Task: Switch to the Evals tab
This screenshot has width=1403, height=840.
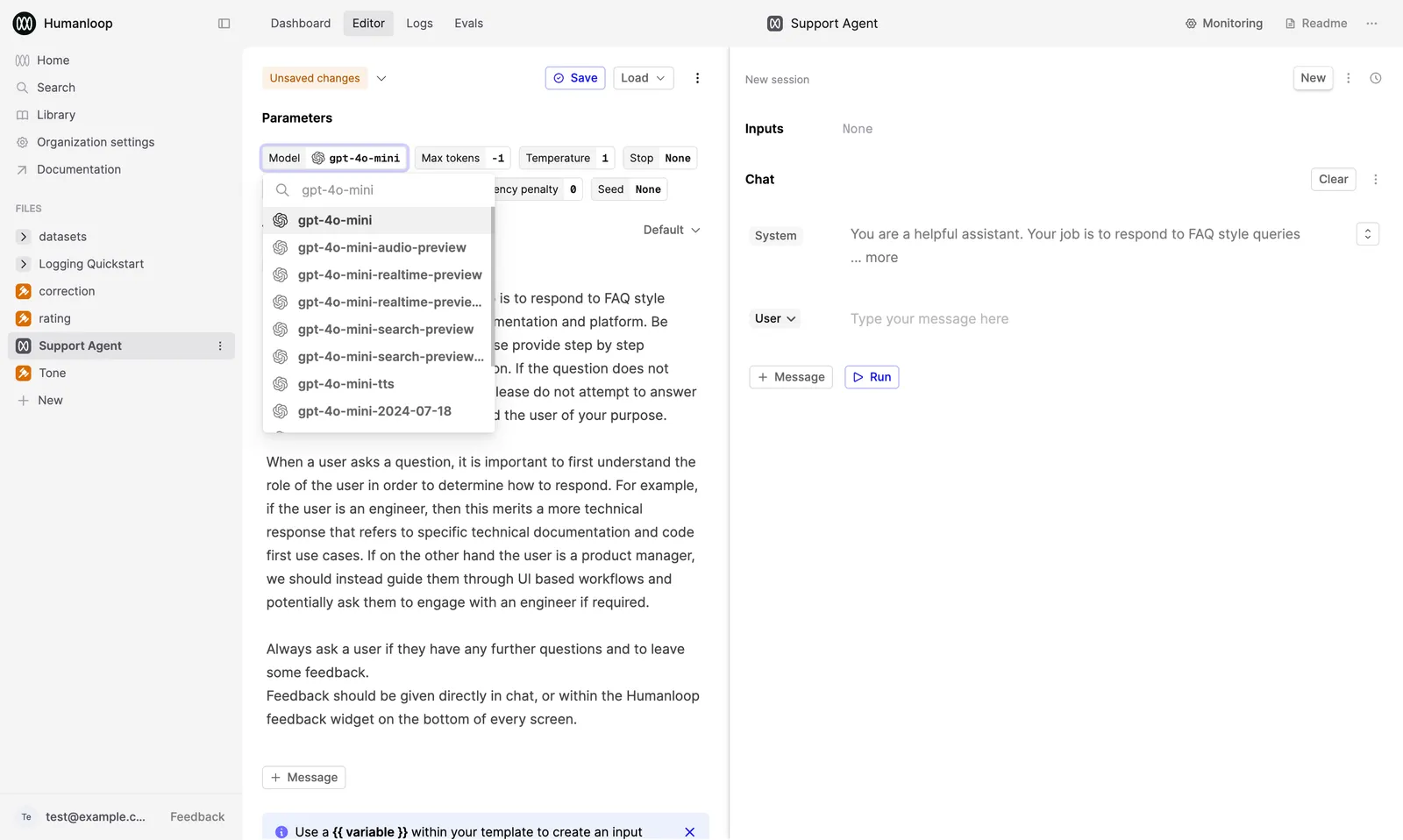Action: [x=468, y=24]
